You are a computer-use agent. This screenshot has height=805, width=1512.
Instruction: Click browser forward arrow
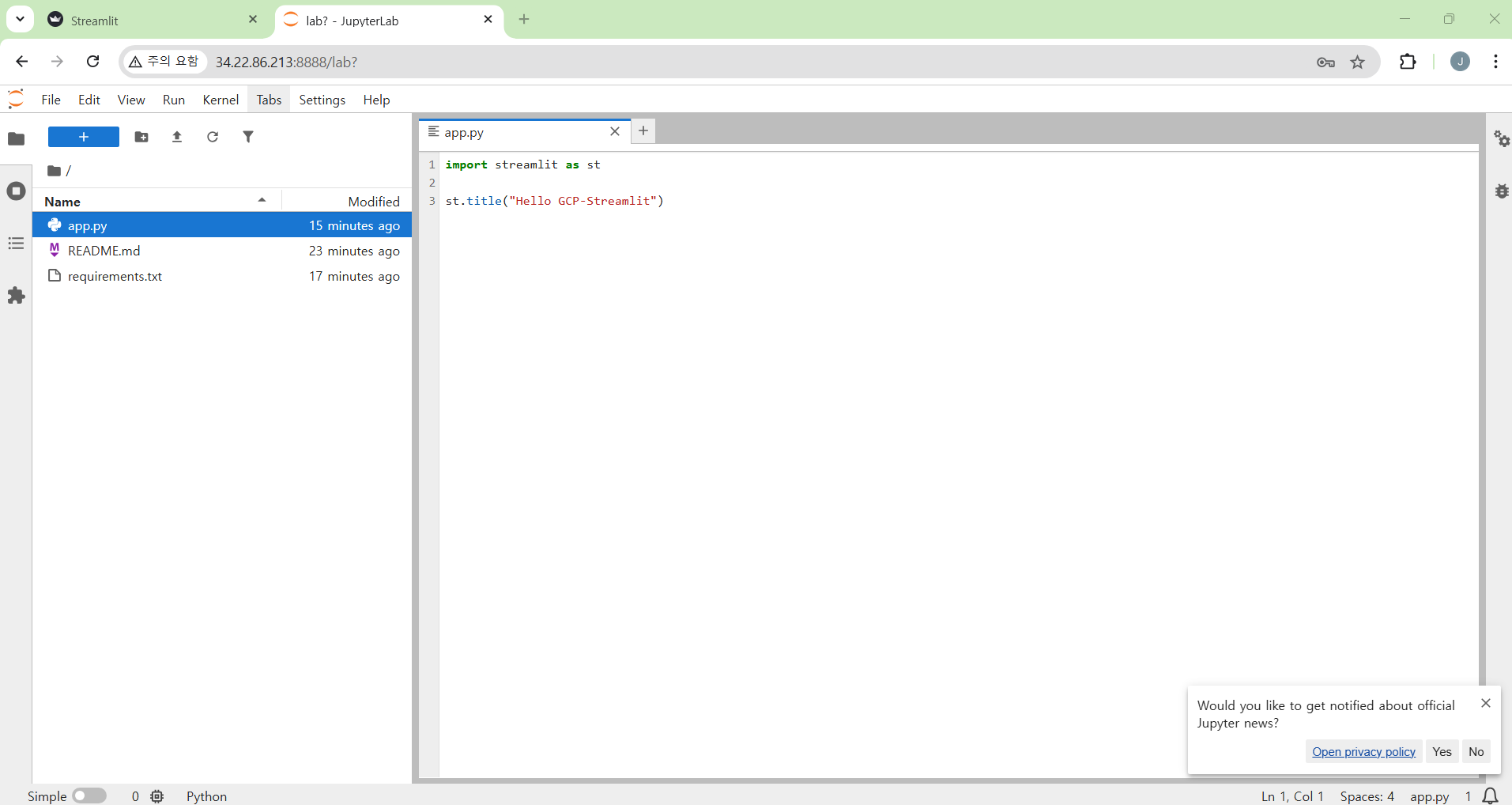pos(57,62)
